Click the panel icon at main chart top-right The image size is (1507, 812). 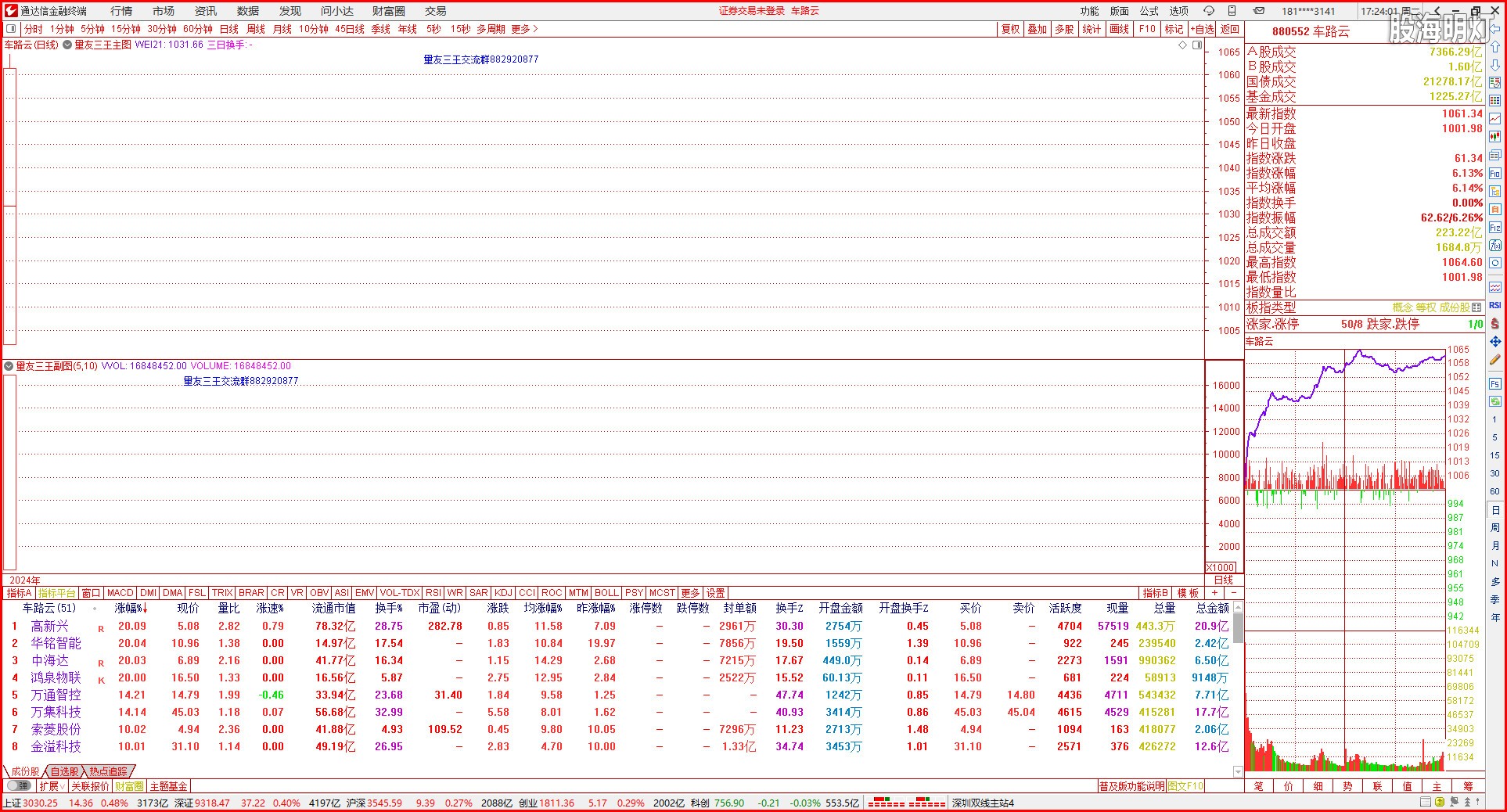click(x=1197, y=45)
